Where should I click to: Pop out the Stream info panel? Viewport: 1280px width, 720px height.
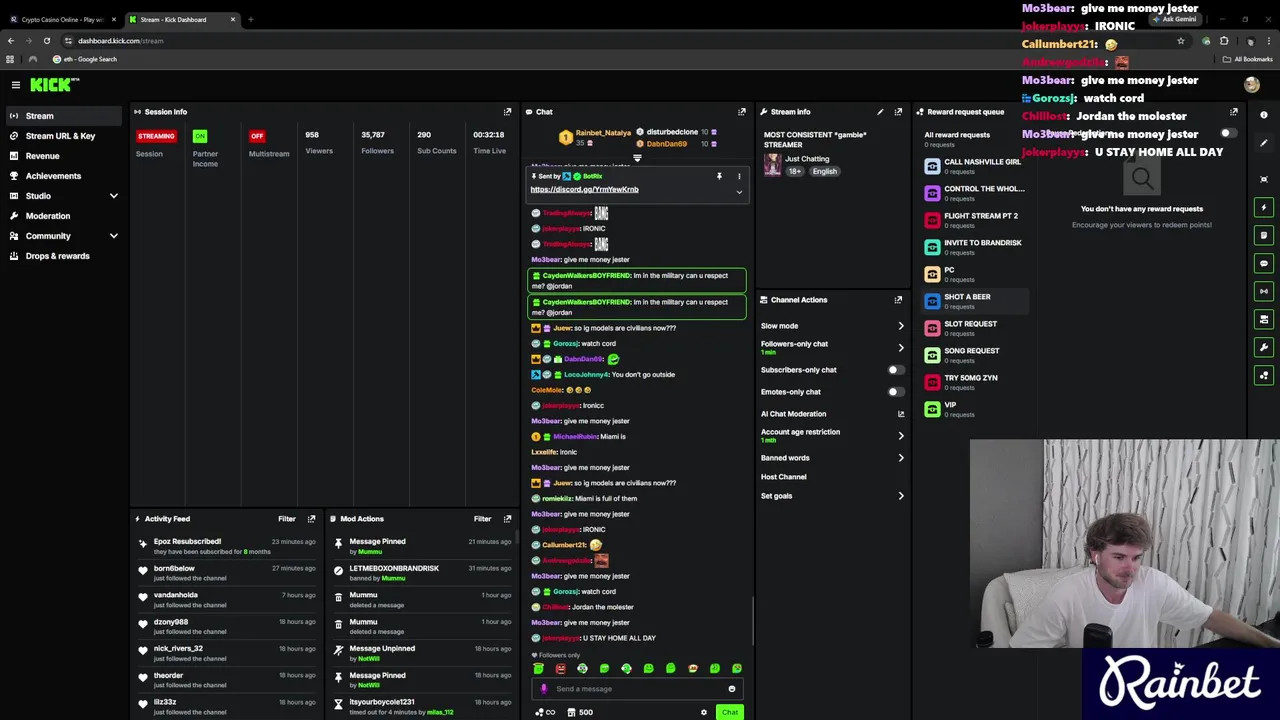coord(898,112)
